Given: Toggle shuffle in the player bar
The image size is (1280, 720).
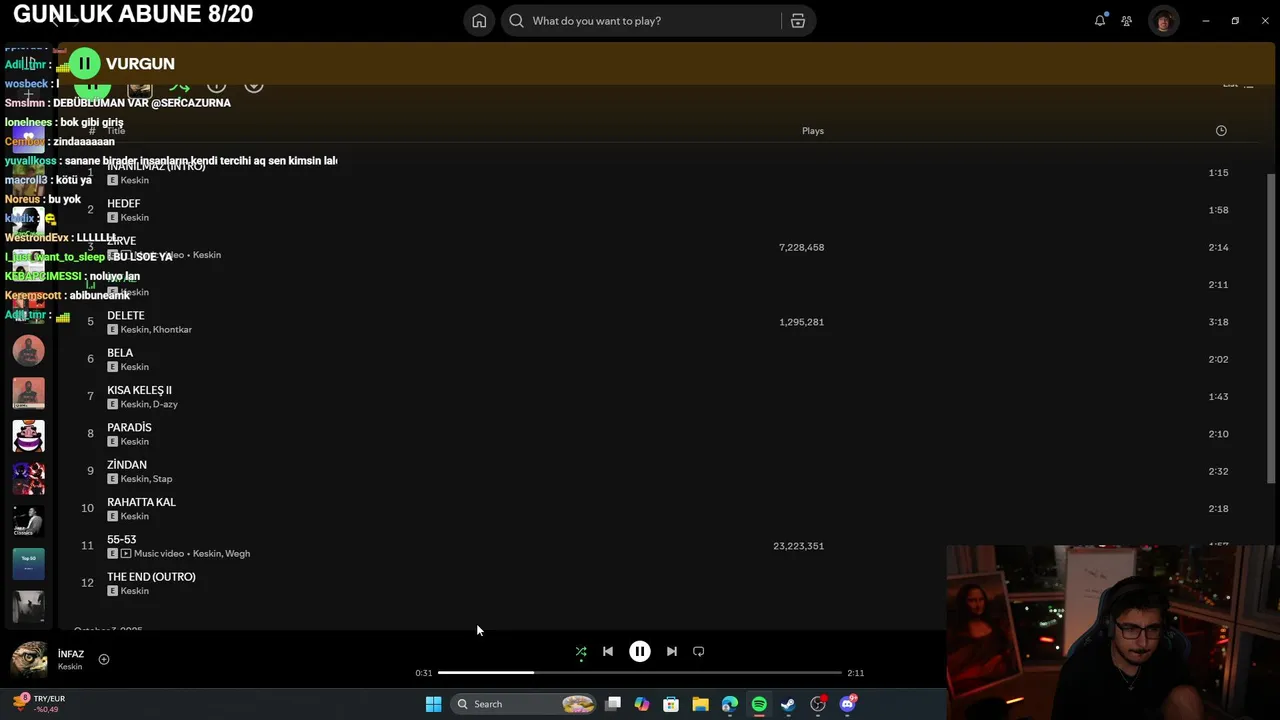Looking at the screenshot, I should point(581,652).
